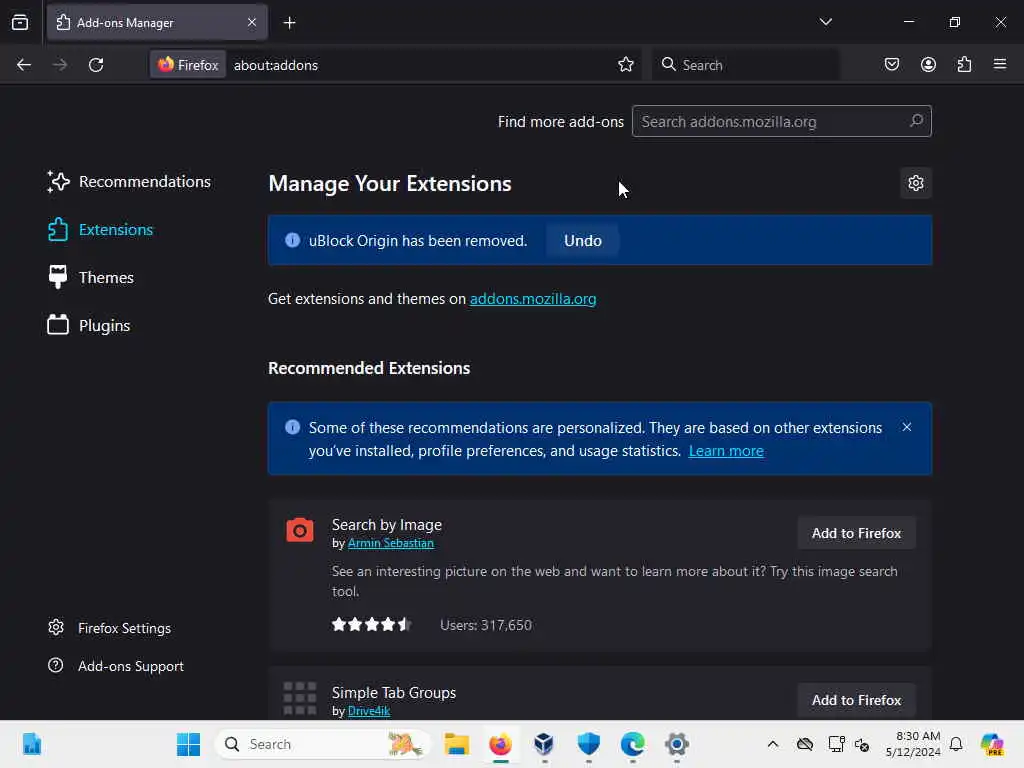The image size is (1024, 768).
Task: Open the Firefox View icon in tab bar
Action: click(20, 23)
